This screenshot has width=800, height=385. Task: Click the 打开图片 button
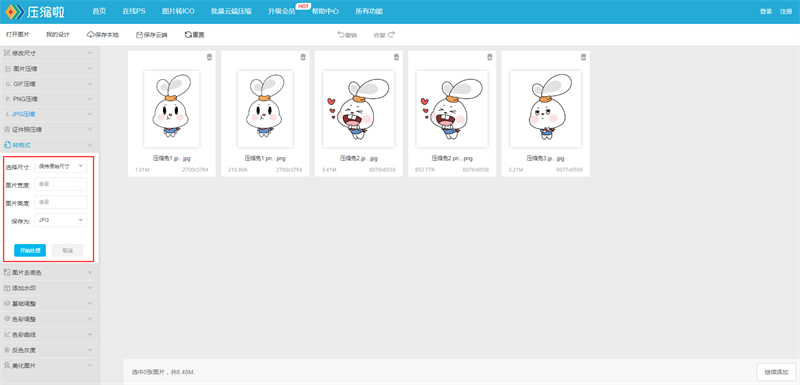click(x=18, y=35)
